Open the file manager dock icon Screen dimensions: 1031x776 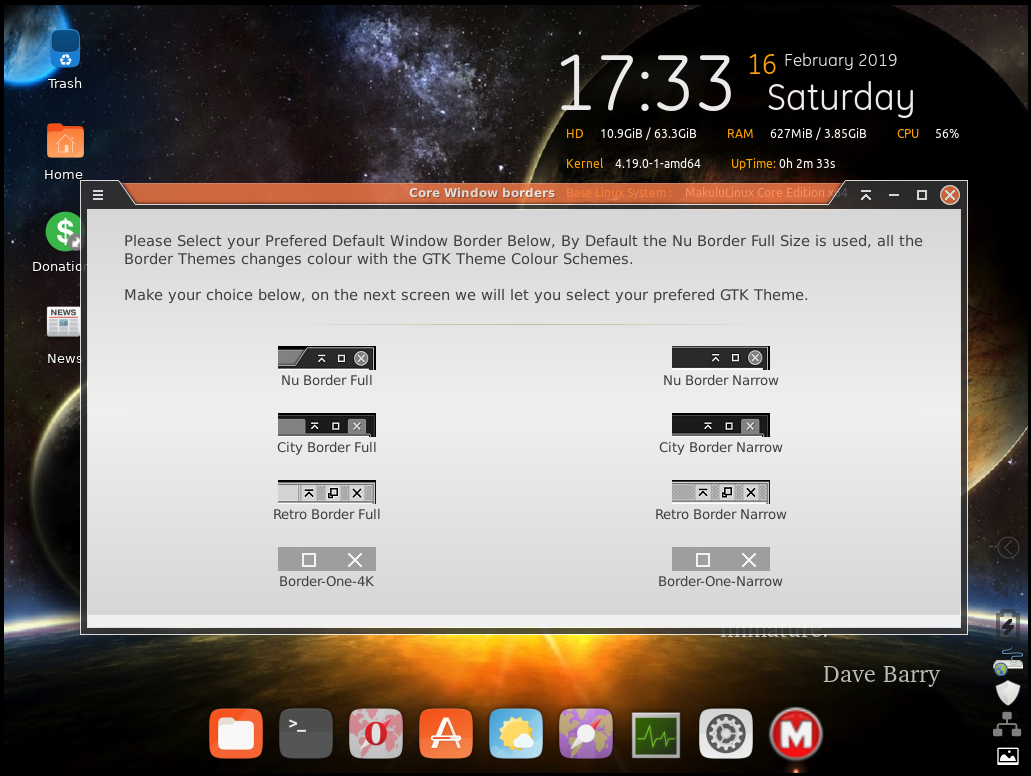236,733
